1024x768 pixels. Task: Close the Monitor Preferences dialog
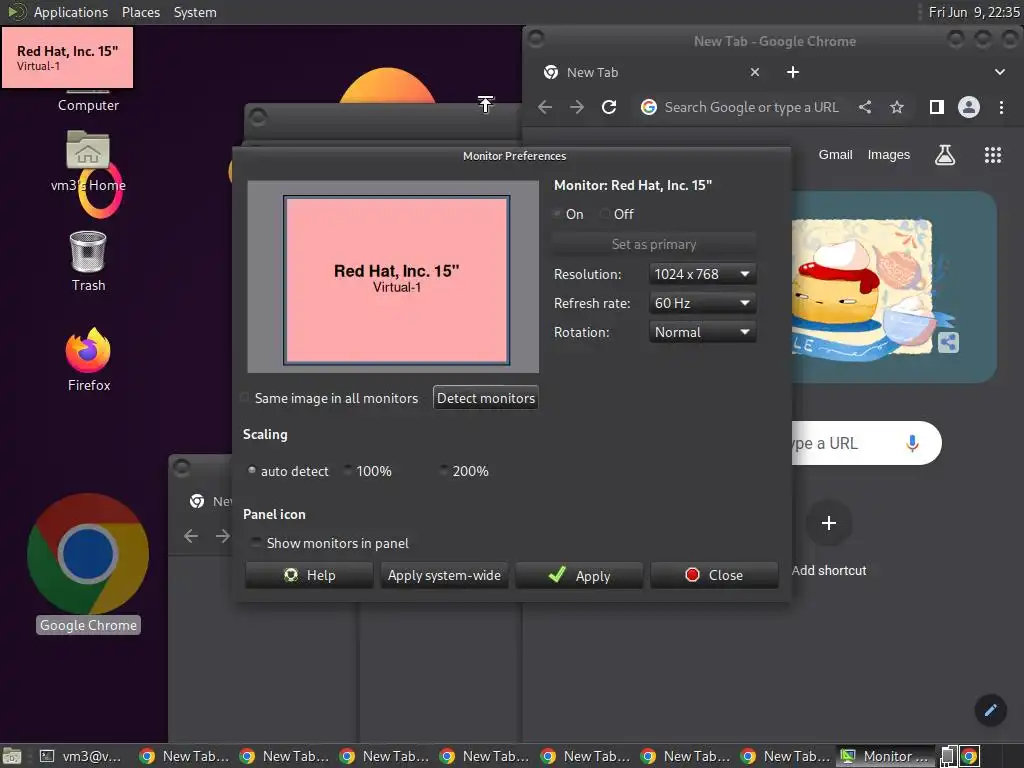point(714,575)
